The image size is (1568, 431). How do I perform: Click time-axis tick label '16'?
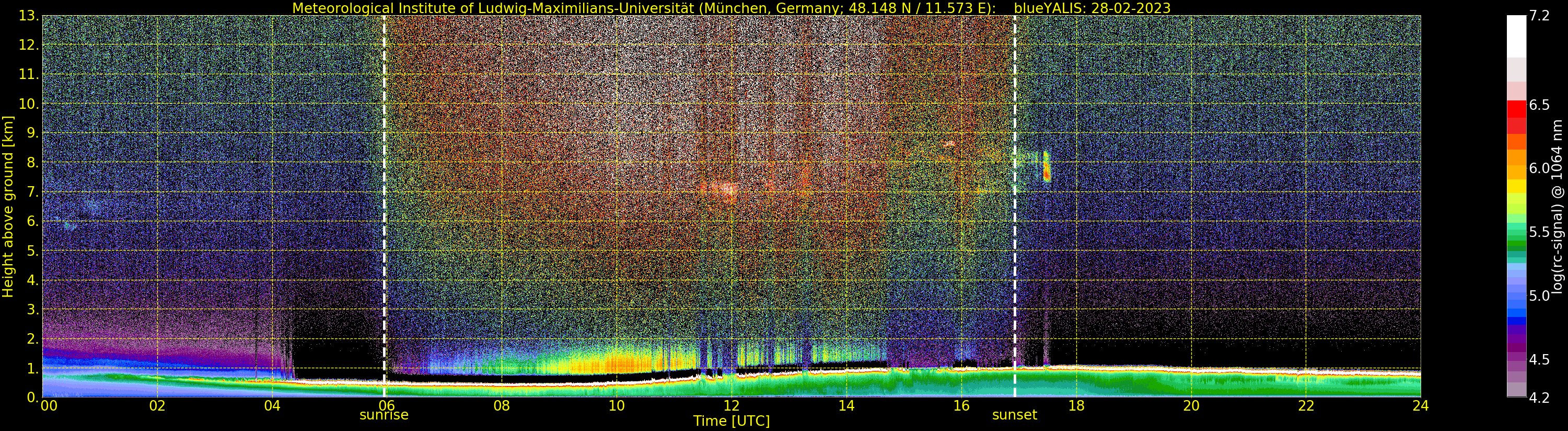pyautogui.click(x=961, y=406)
